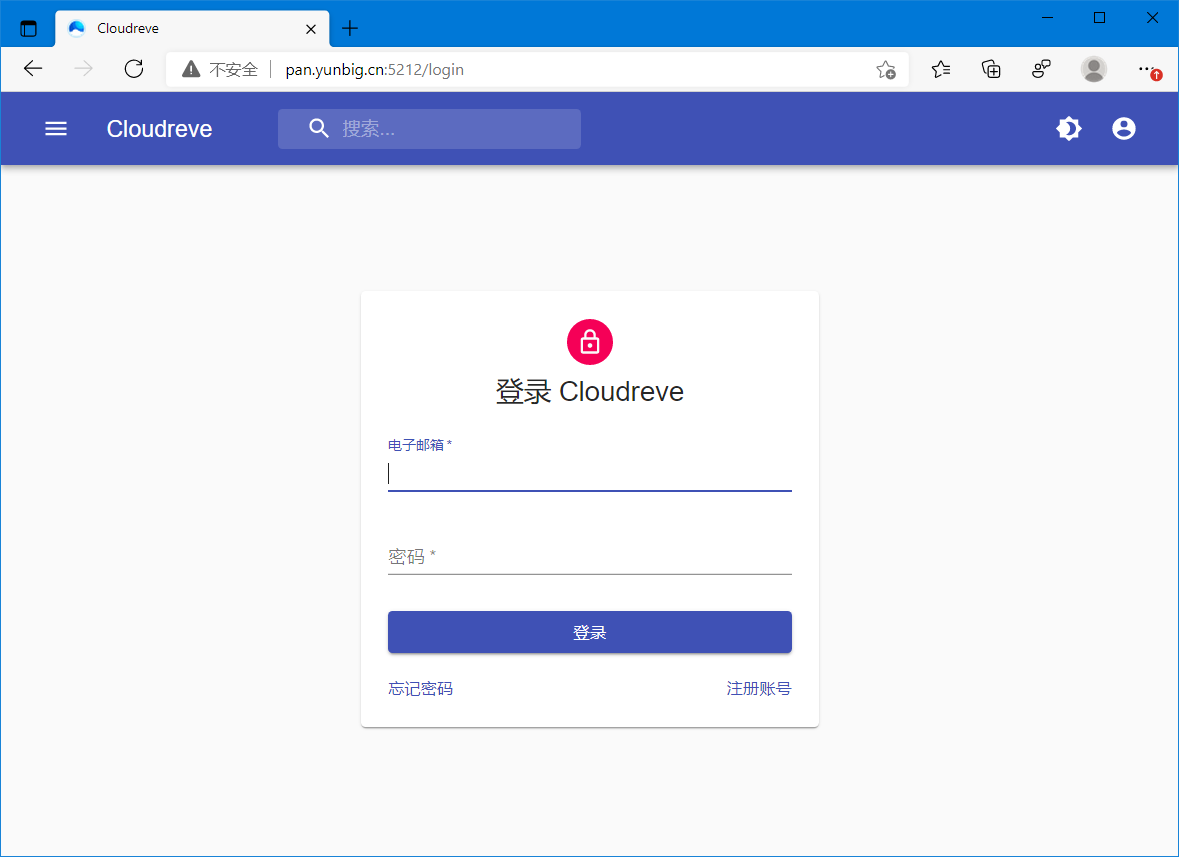Open the hamburger navigation menu
Screen dimensions: 1179x857
(x=56, y=129)
